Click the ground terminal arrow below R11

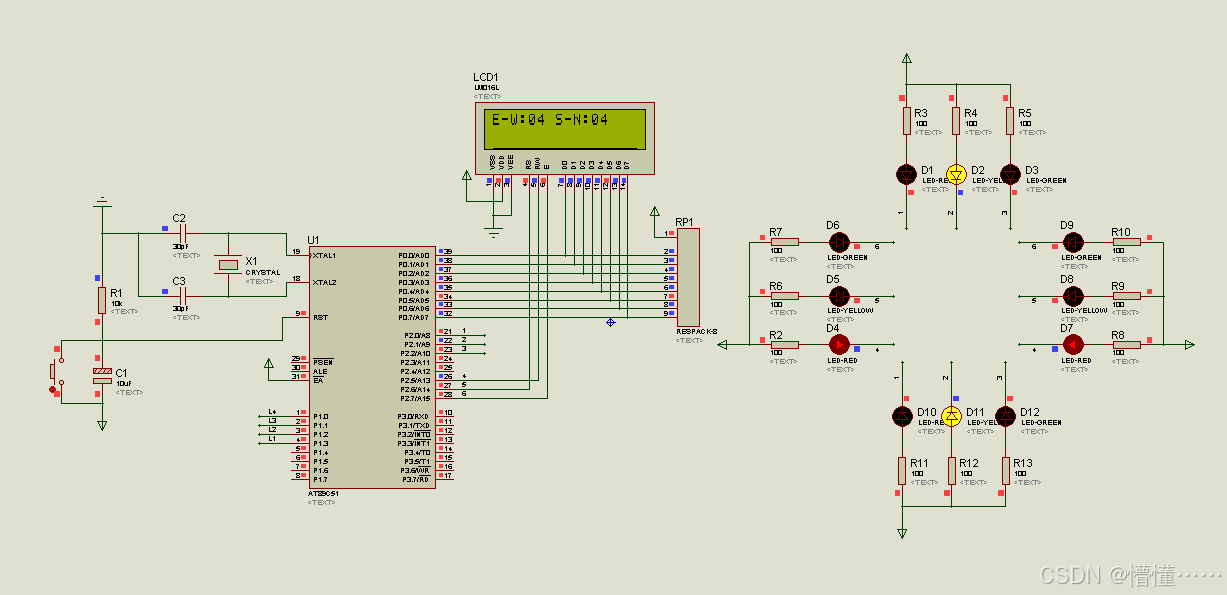pos(901,534)
